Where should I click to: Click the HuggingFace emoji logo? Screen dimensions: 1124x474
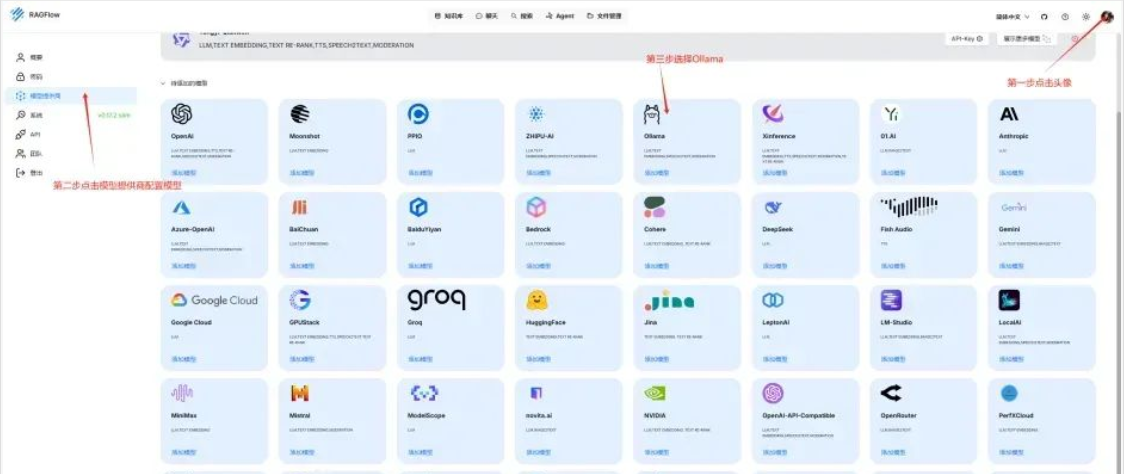(x=537, y=300)
